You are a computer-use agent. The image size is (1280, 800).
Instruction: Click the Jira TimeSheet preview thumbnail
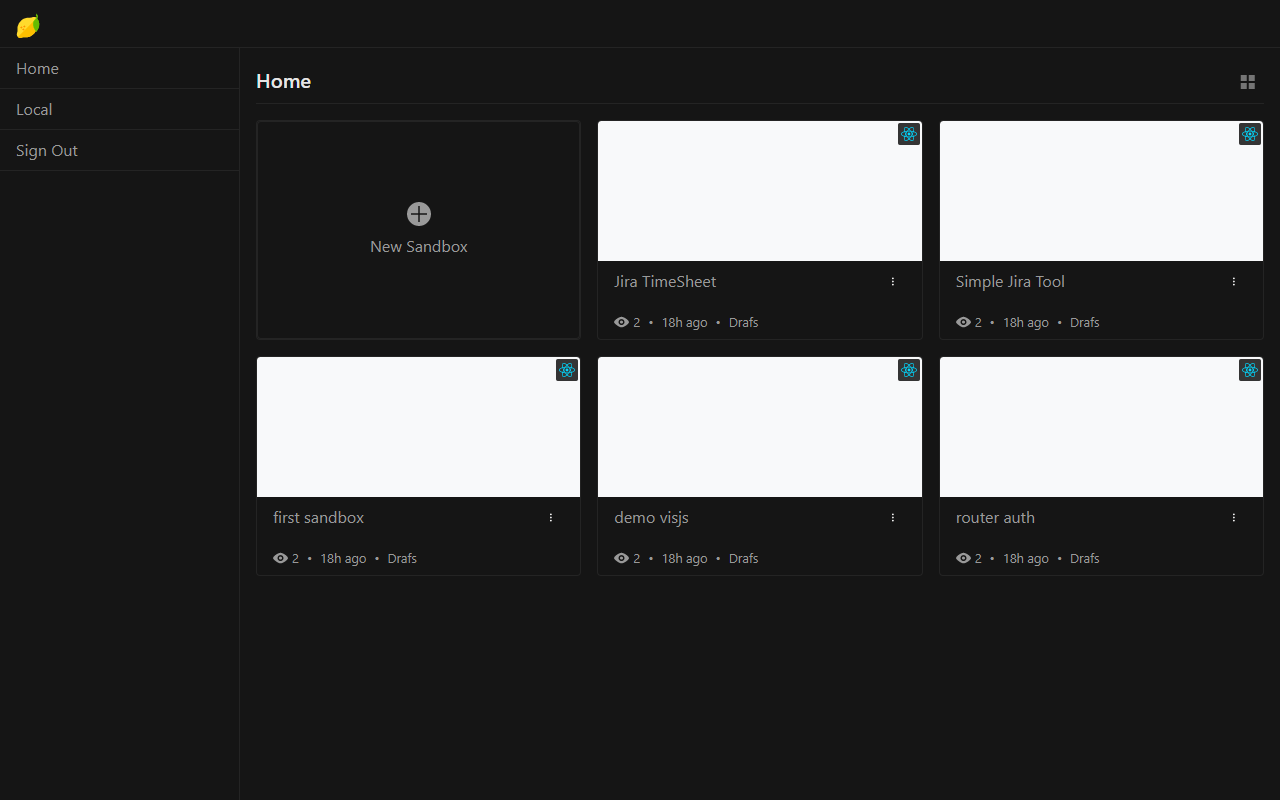pyautogui.click(x=760, y=191)
